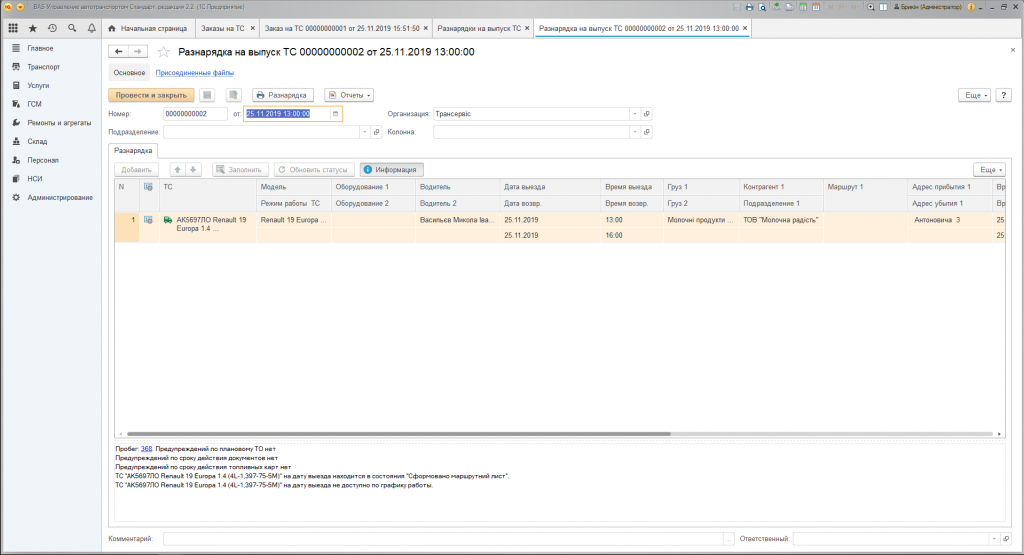Open Присоединенные файлы link
Screen dimensions: 1024x555
195,72
